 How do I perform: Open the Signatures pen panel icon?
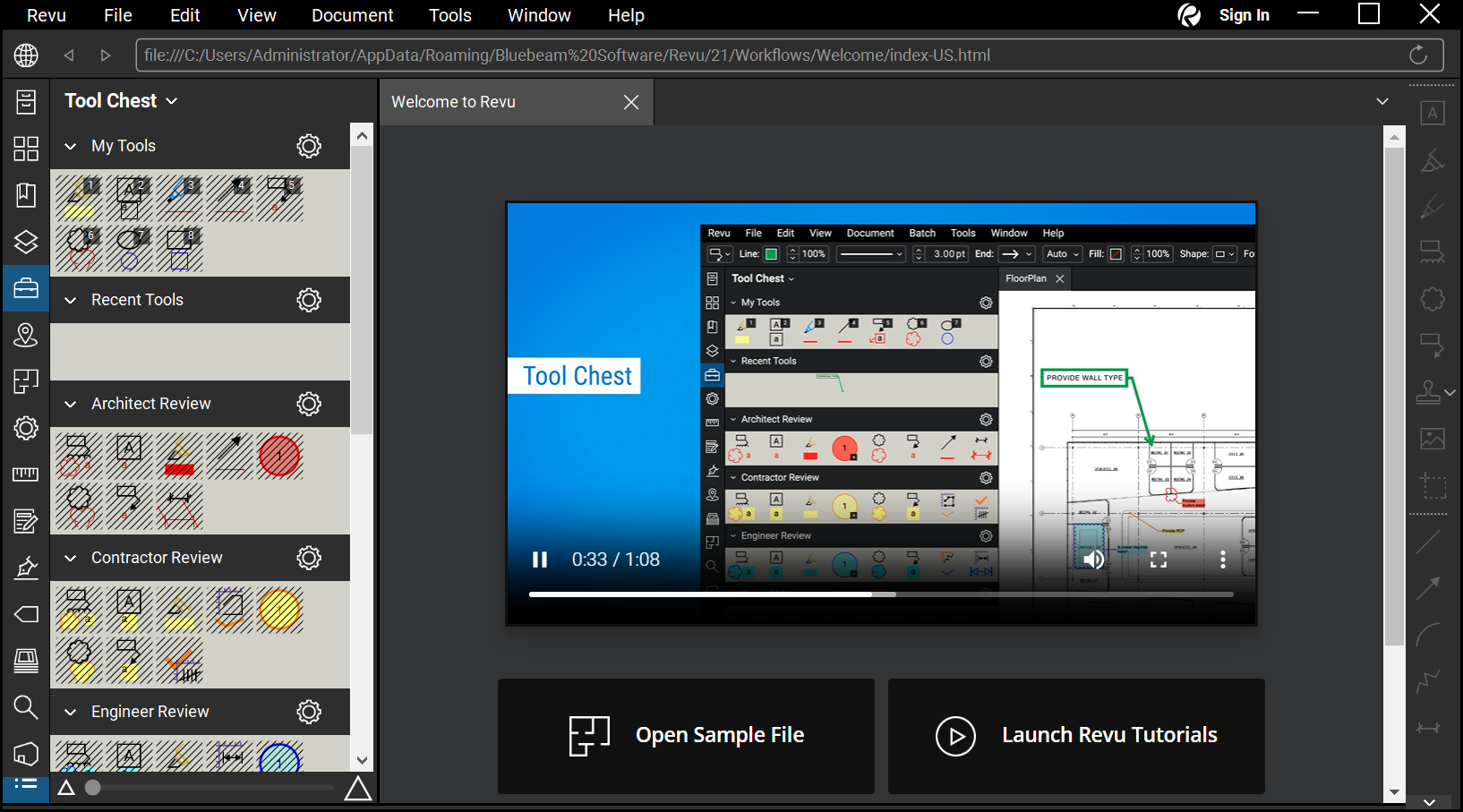pos(26,568)
